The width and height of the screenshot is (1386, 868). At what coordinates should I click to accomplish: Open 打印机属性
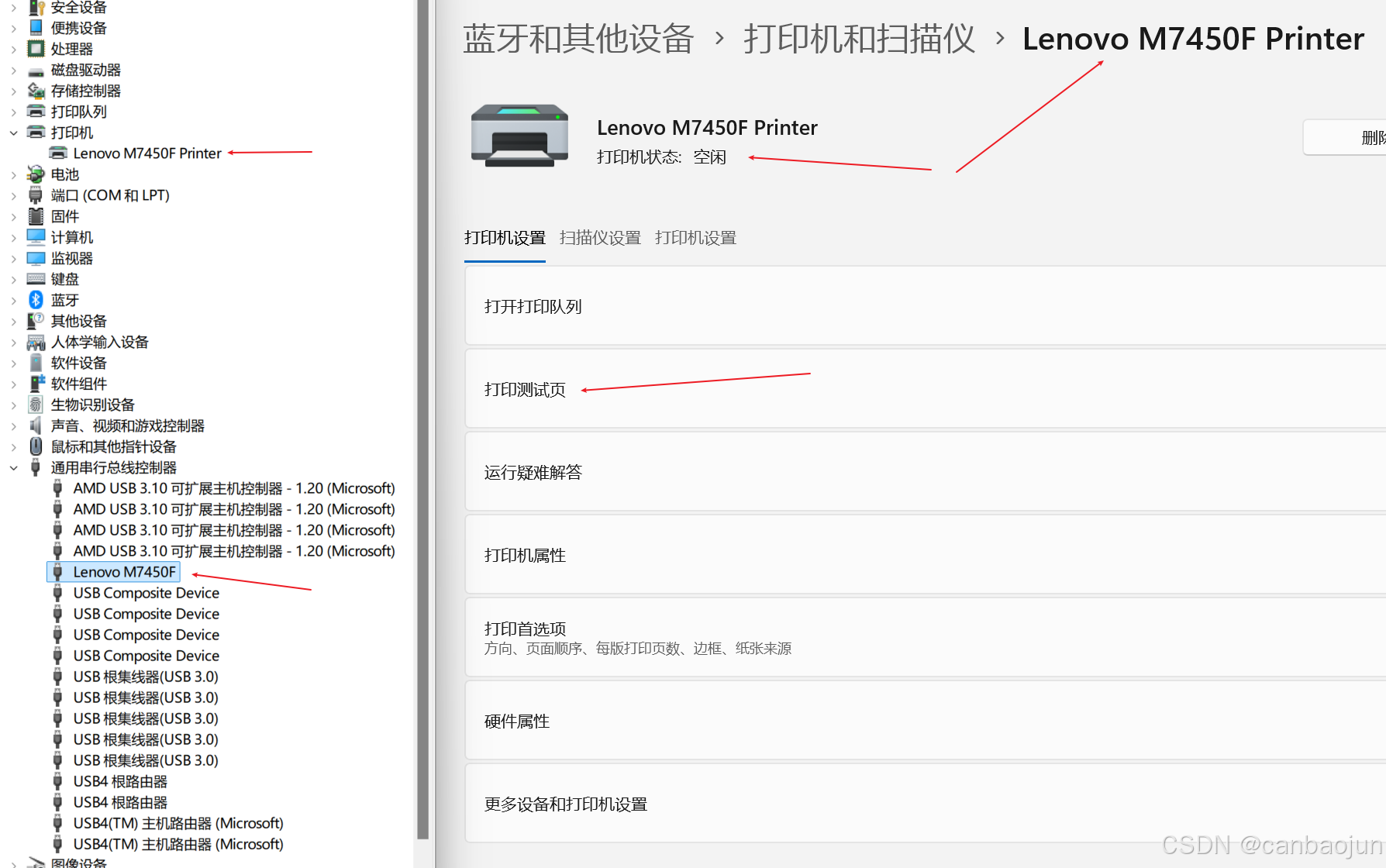925,555
